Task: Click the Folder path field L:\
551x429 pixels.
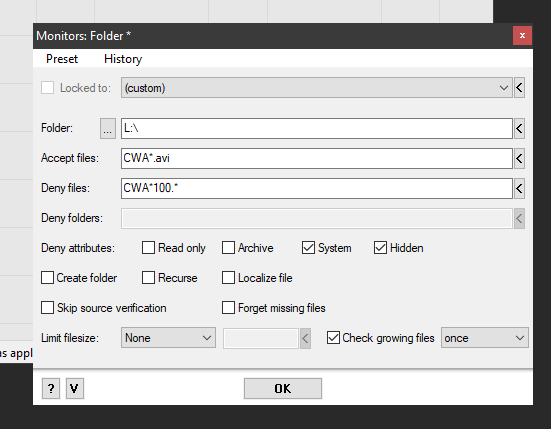Action: 316,128
